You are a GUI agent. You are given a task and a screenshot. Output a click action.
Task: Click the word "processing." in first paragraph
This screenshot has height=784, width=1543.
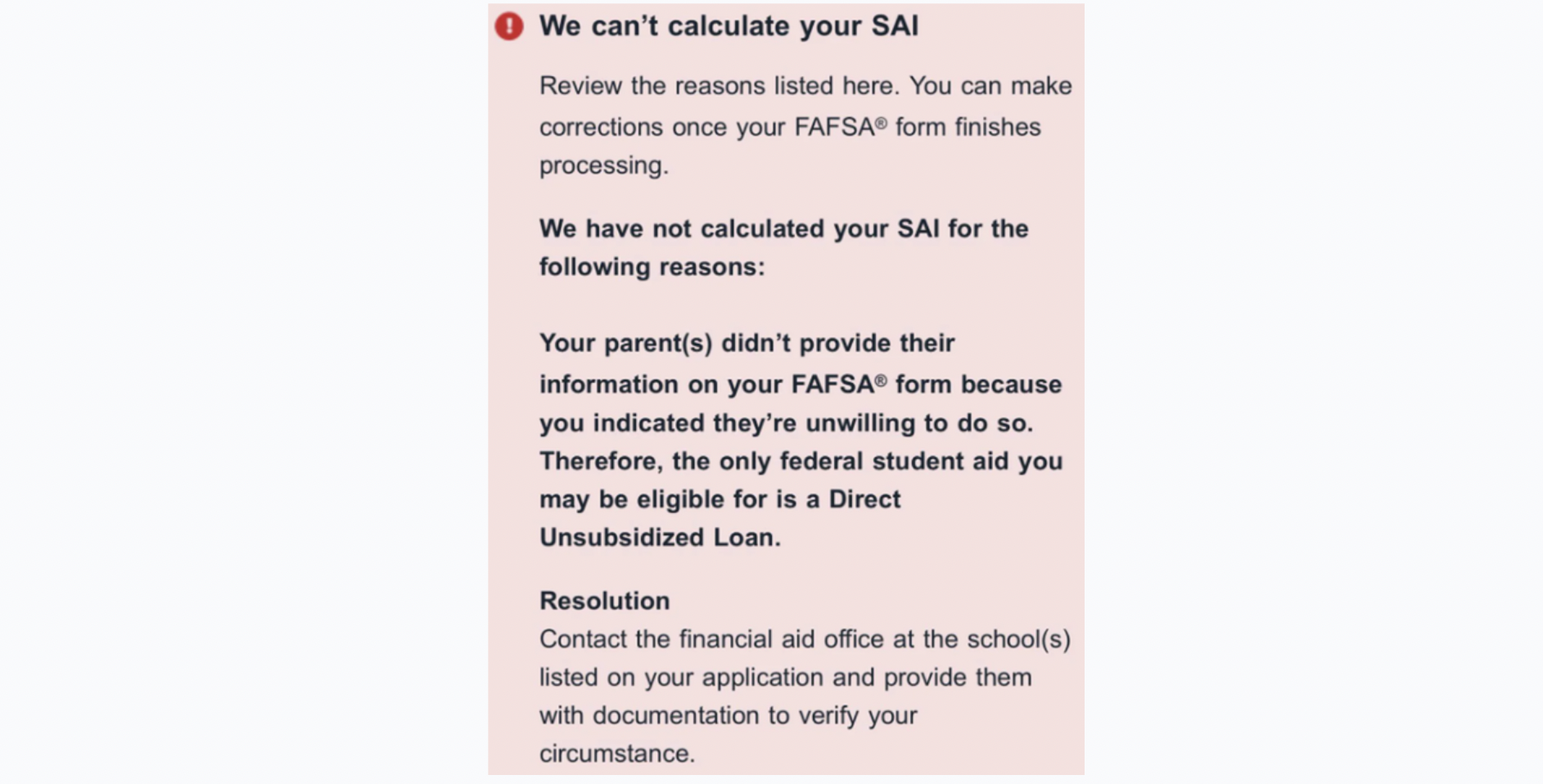pos(603,165)
